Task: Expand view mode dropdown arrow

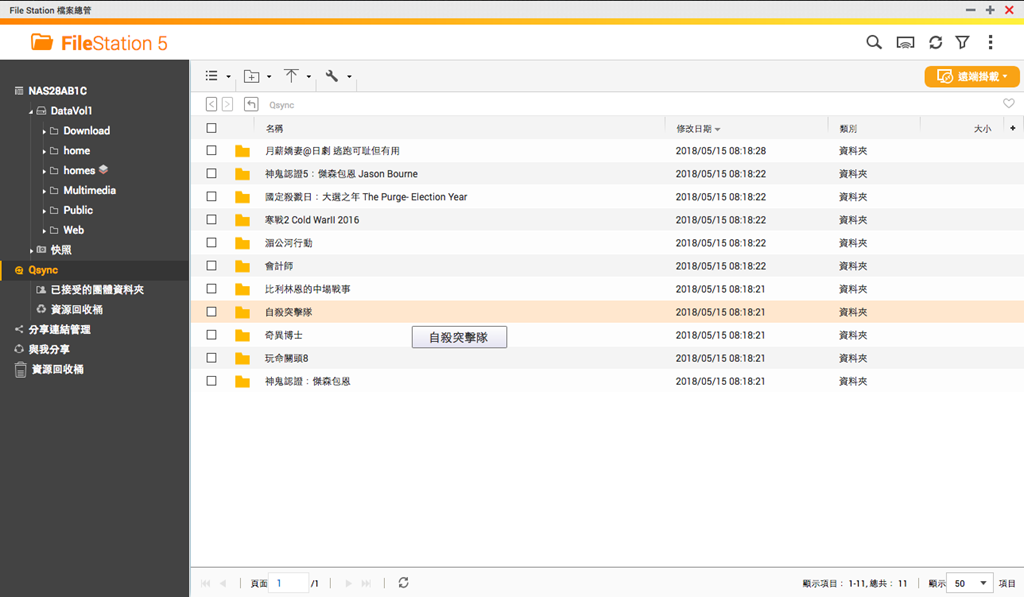Action: click(x=229, y=76)
